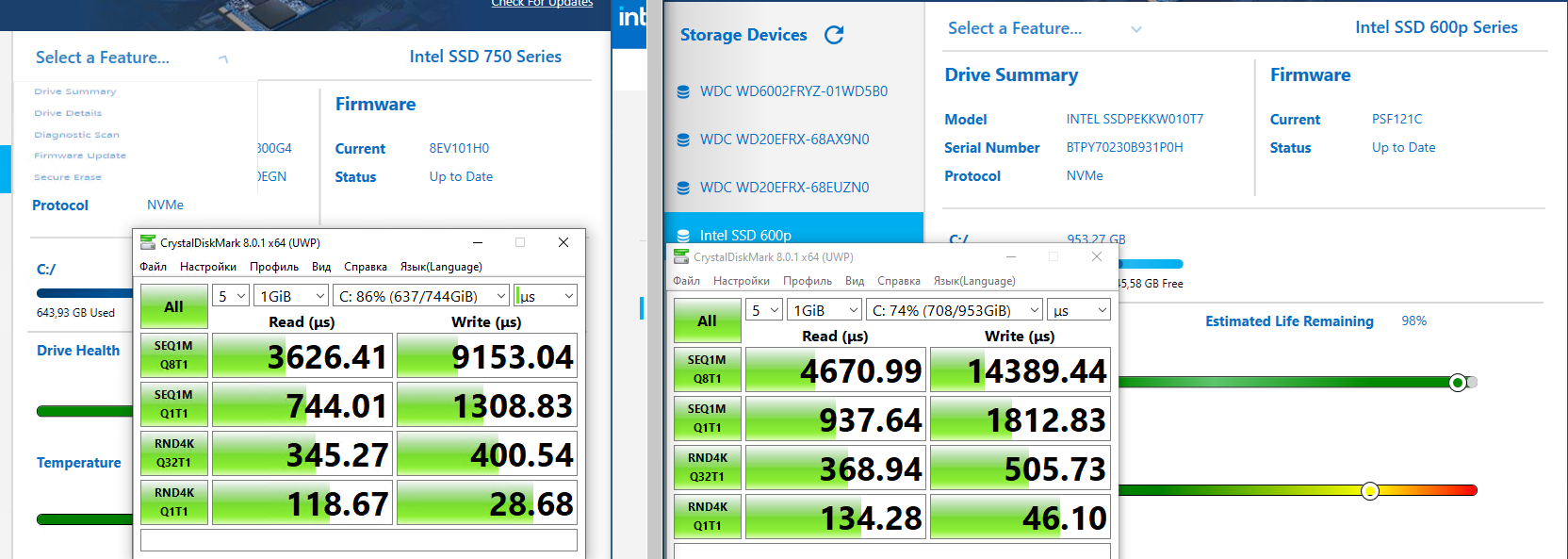Click the Estimated Life Remaining 98% value

[x=1414, y=321]
